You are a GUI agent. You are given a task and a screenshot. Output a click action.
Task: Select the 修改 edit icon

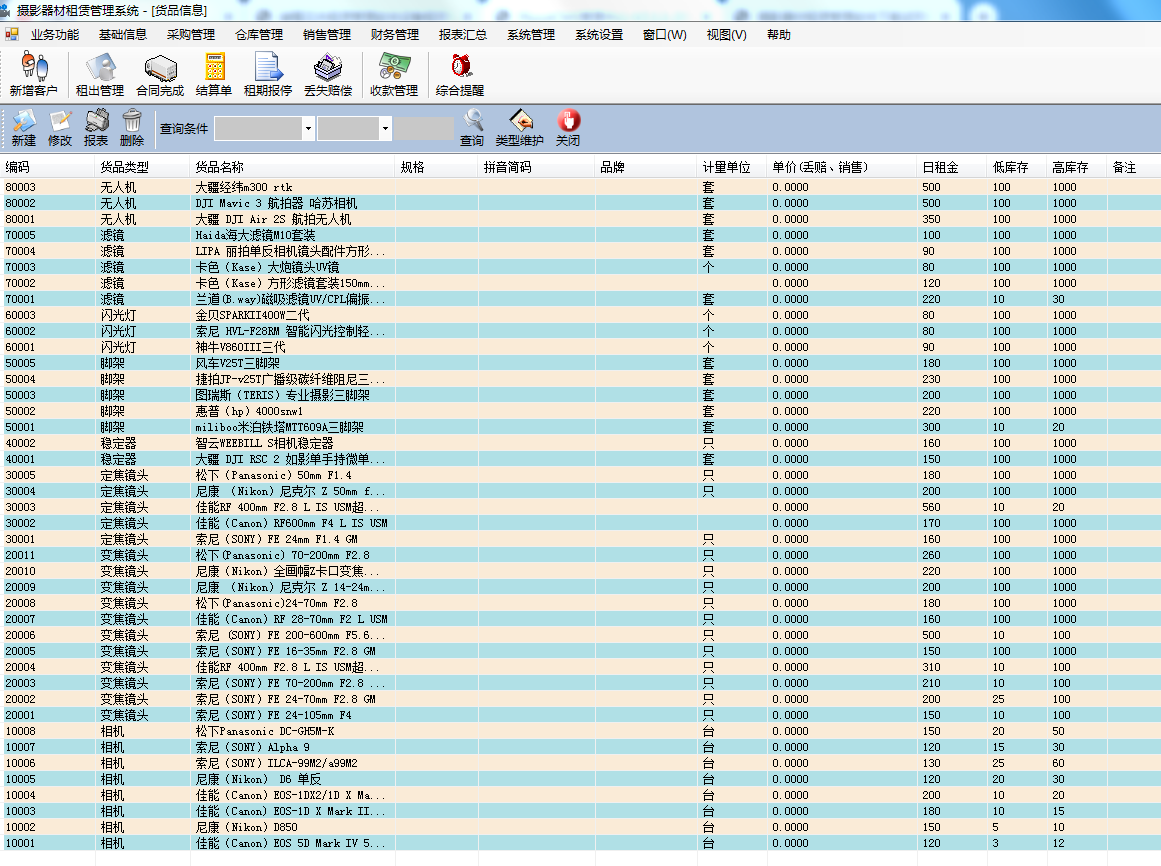[60, 126]
